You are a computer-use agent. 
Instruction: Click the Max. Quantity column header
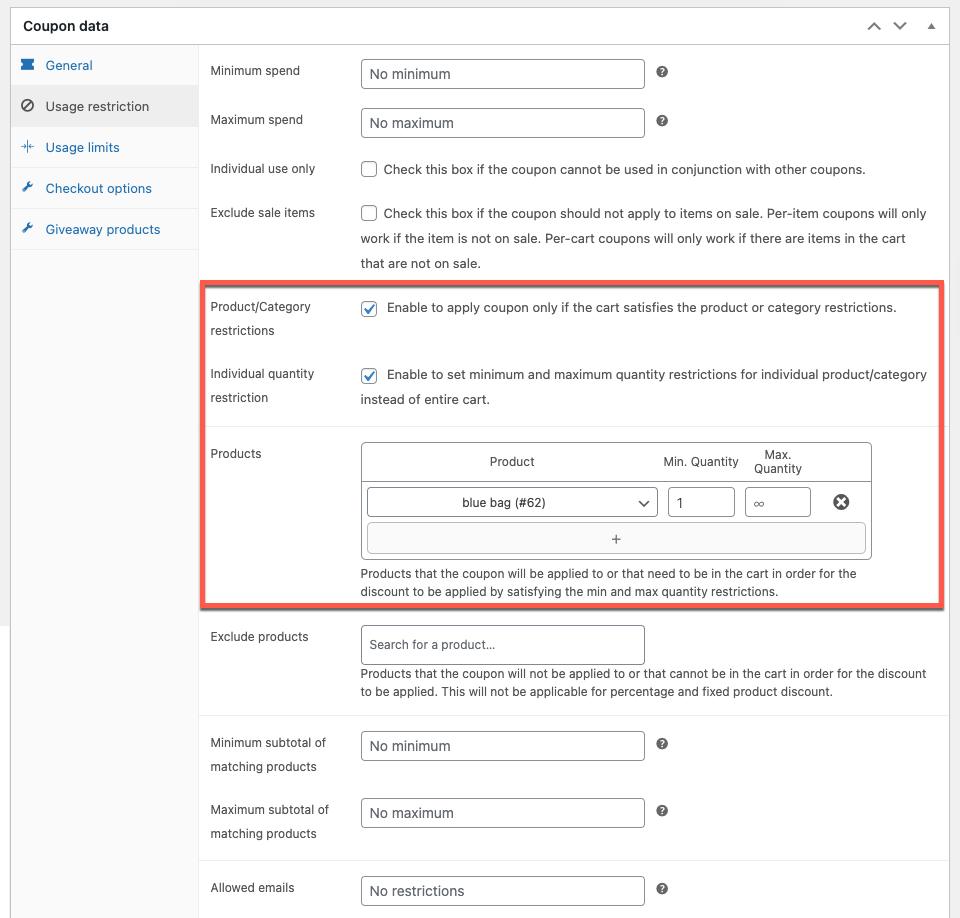tap(778, 462)
